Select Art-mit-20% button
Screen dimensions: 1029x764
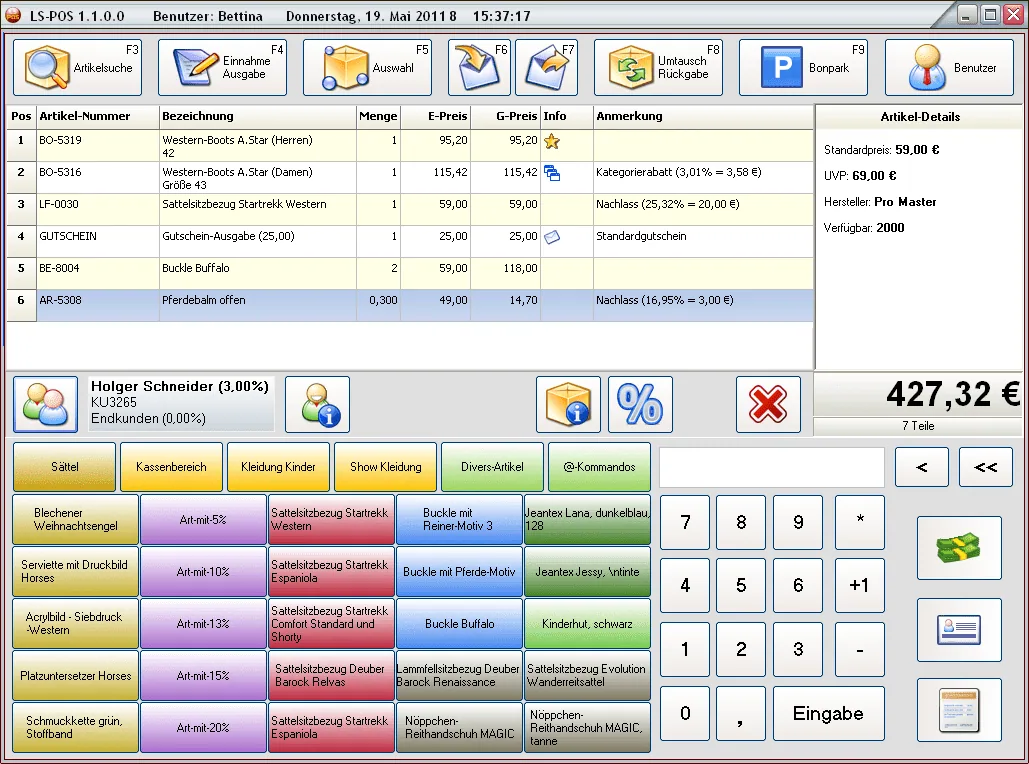[203, 727]
